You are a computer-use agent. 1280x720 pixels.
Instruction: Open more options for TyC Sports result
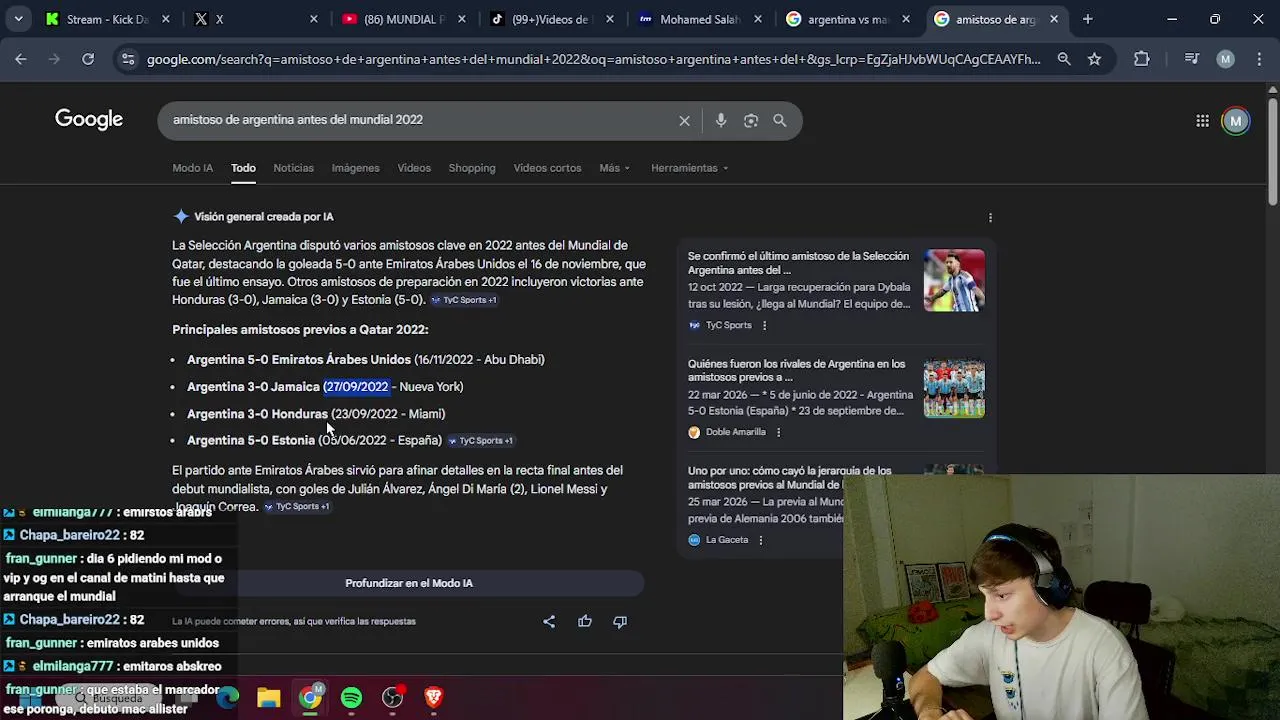point(764,325)
